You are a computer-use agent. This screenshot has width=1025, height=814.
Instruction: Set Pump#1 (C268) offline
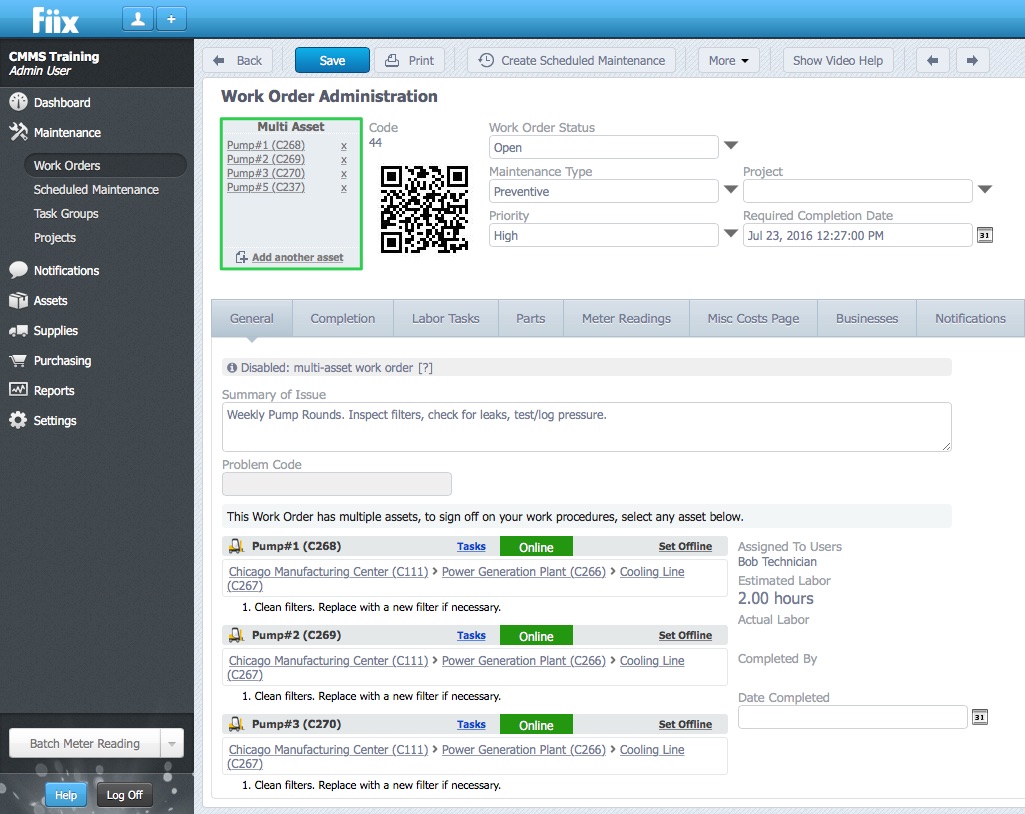tap(685, 546)
